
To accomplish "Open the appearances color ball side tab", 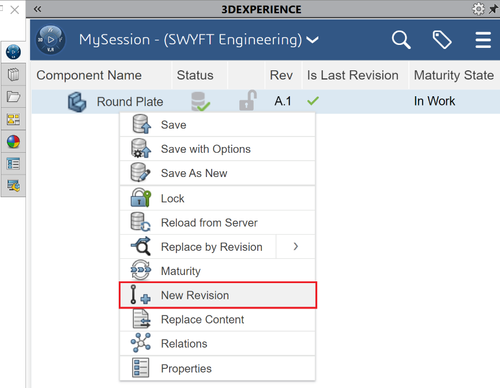I will click(x=13, y=142).
